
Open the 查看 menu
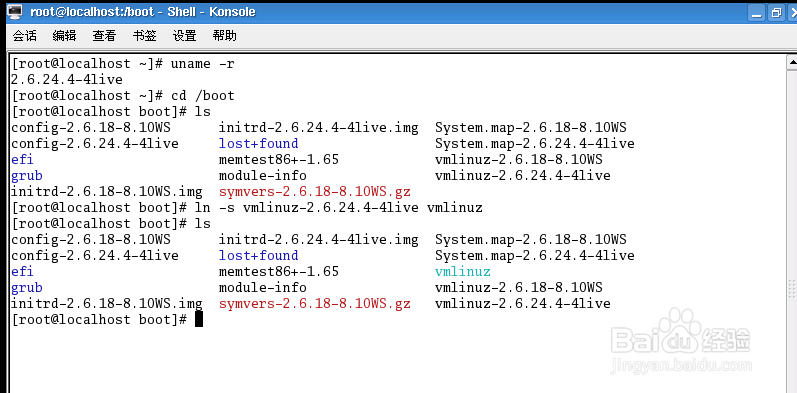(x=104, y=36)
